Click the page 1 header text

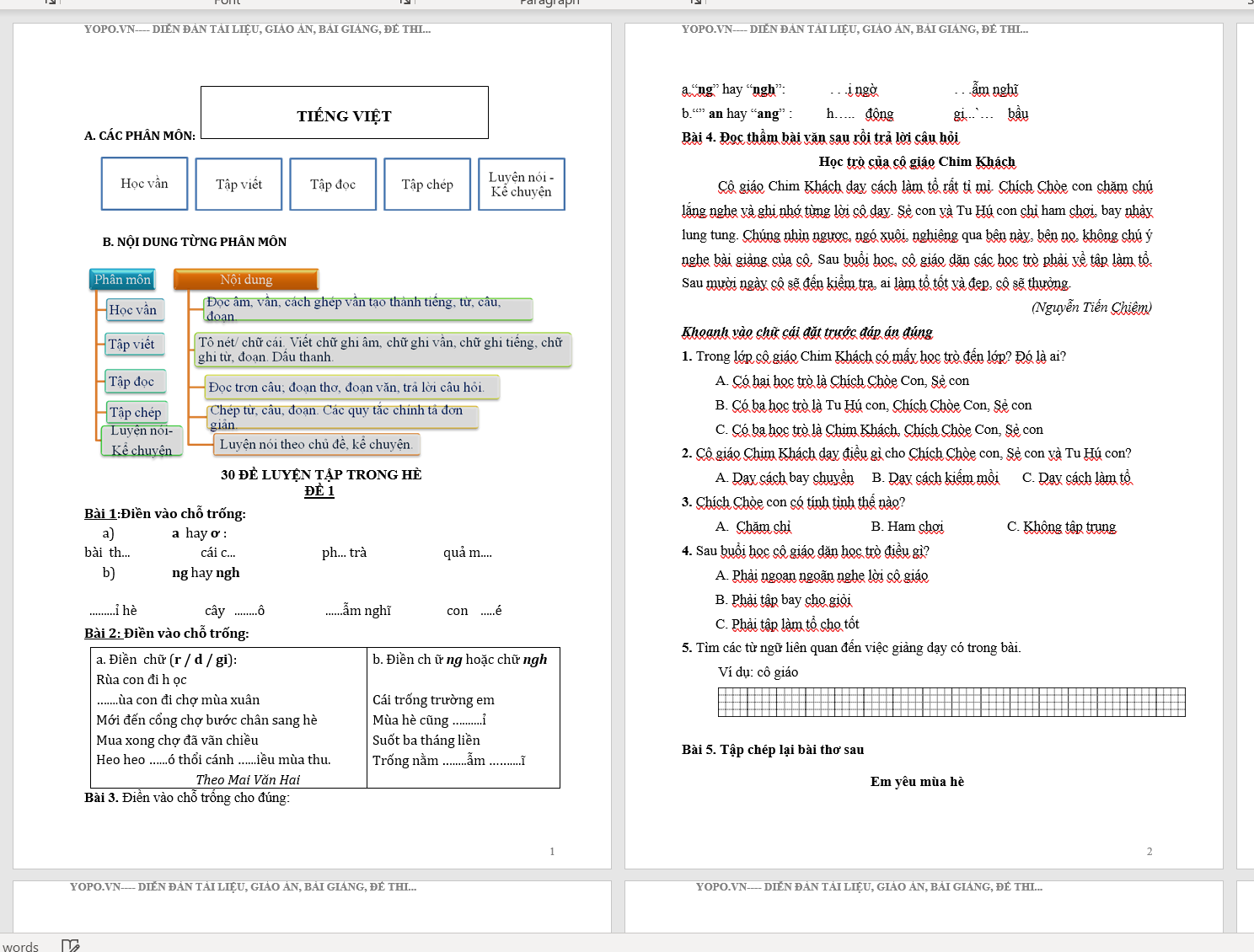coord(257,29)
